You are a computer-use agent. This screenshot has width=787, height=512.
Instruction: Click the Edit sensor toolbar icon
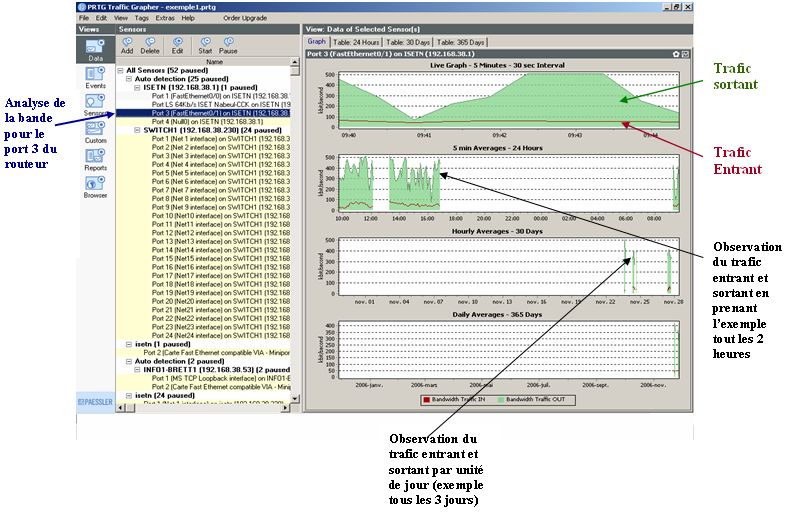coord(177,44)
